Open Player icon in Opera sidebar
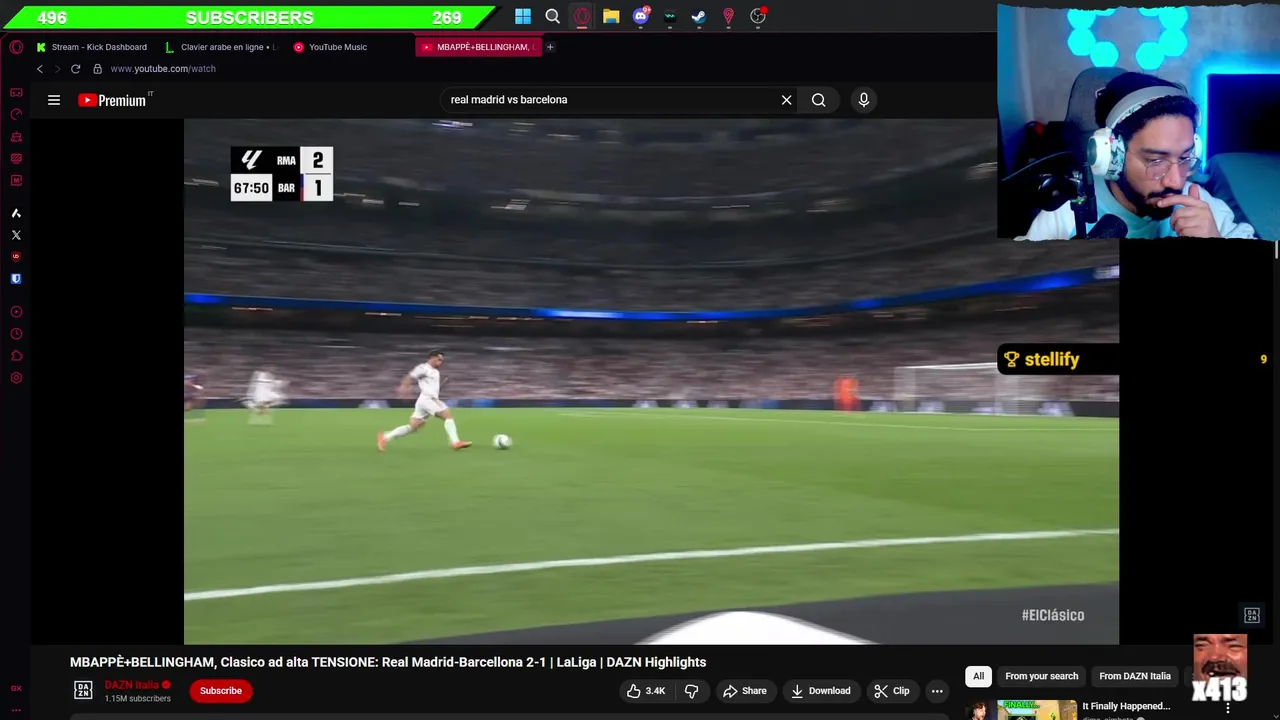This screenshot has height=720, width=1280. 16,312
